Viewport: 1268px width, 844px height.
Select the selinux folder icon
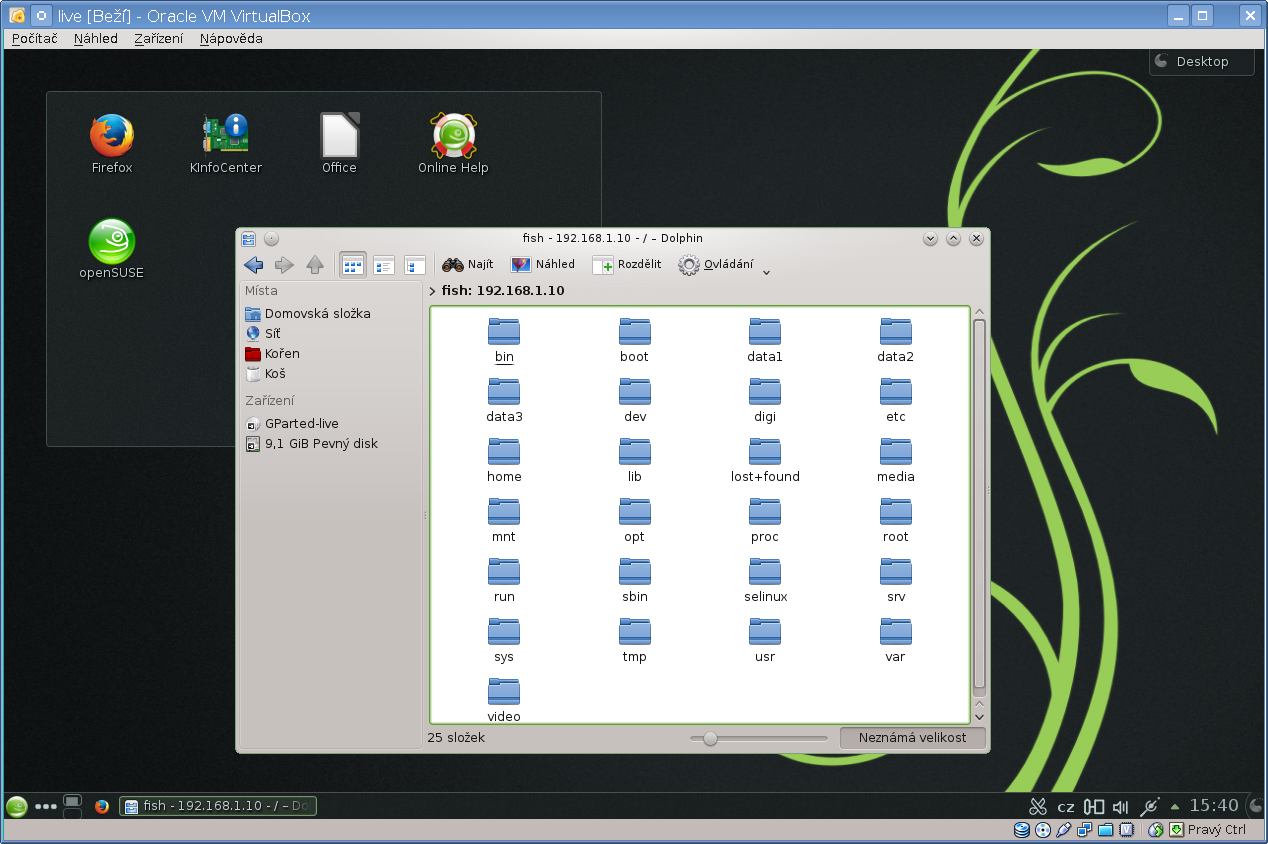click(765, 572)
